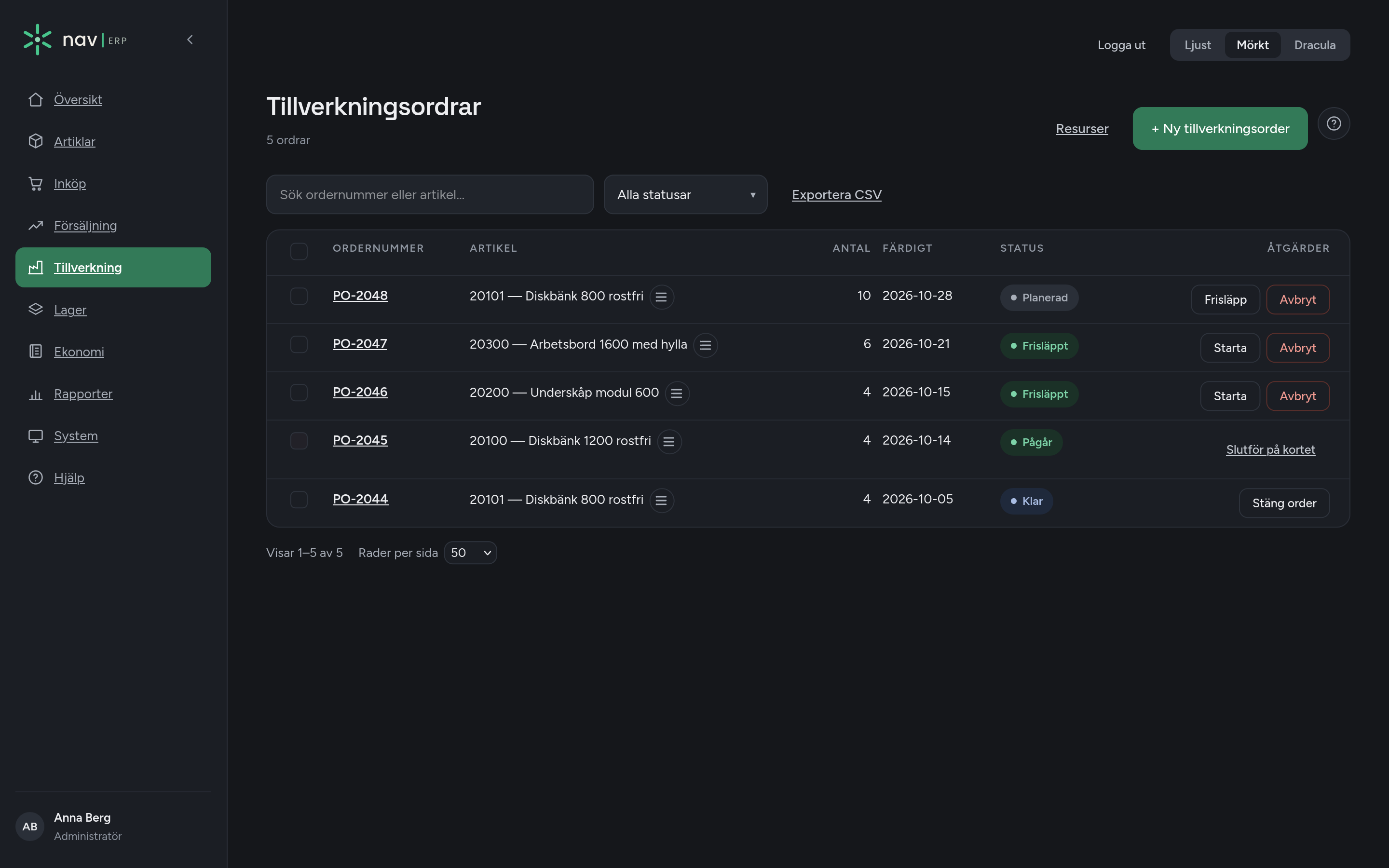Check the box for order PO-2045

(x=299, y=441)
